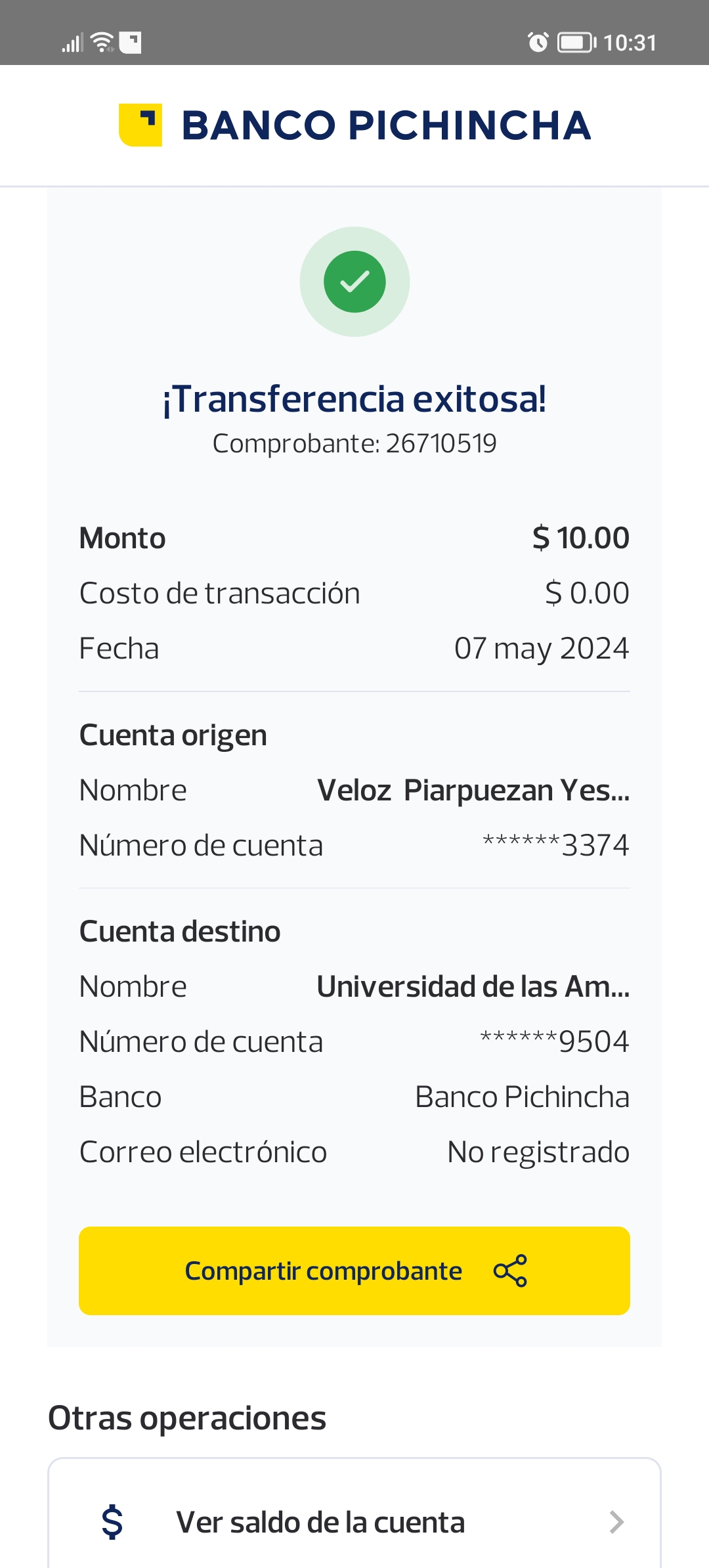Tap the cellular signal bars icon
Viewport: 709px width, 1568px height.
pos(72,43)
